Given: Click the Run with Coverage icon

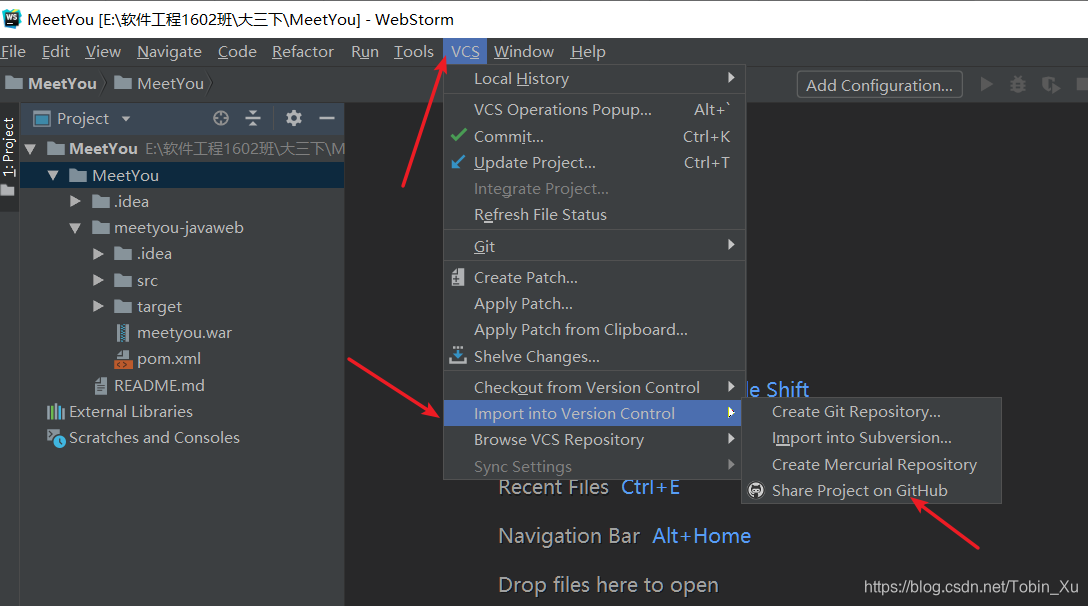Looking at the screenshot, I should pos(1051,85).
